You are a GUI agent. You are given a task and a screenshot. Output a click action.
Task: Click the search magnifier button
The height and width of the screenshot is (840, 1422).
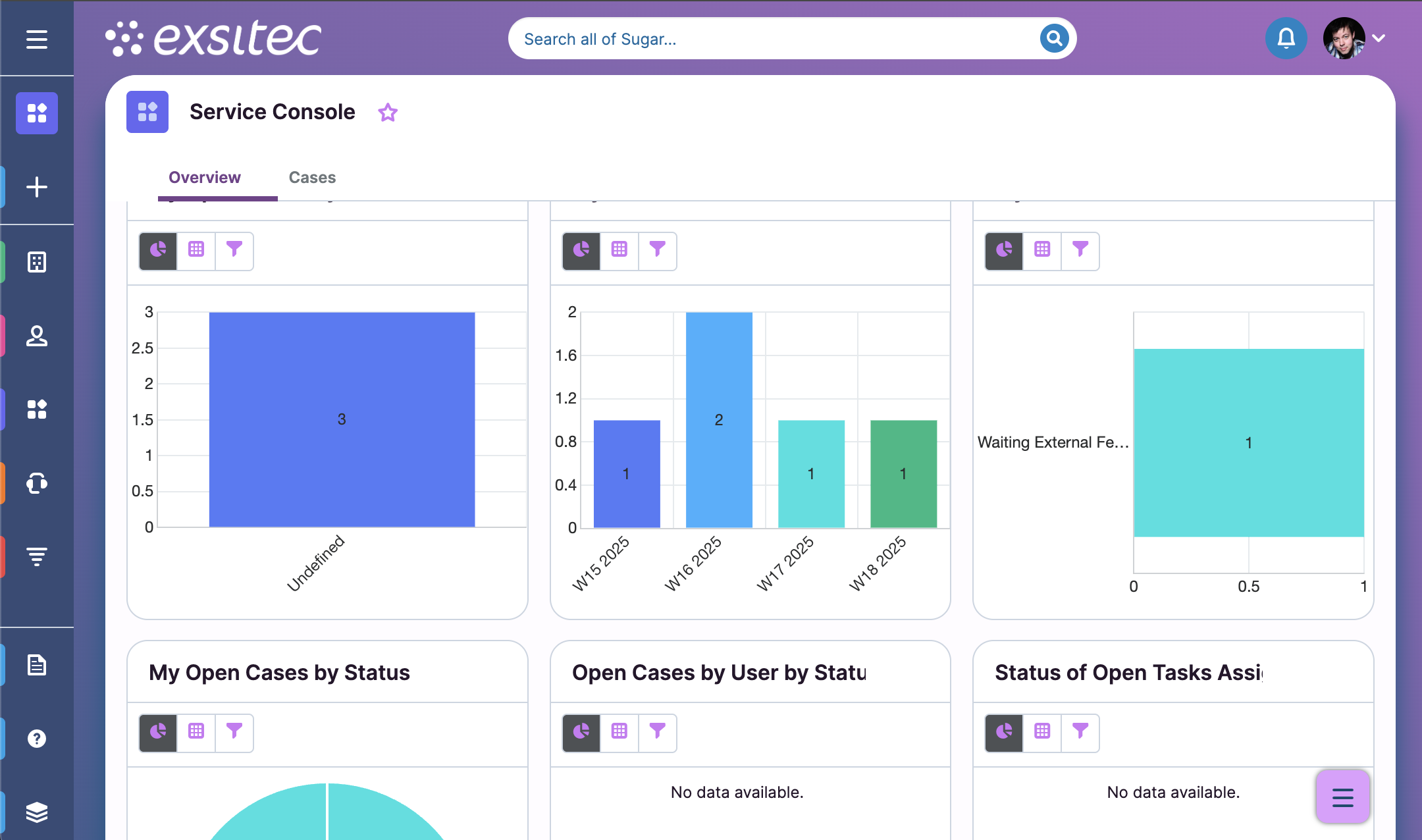pos(1053,38)
